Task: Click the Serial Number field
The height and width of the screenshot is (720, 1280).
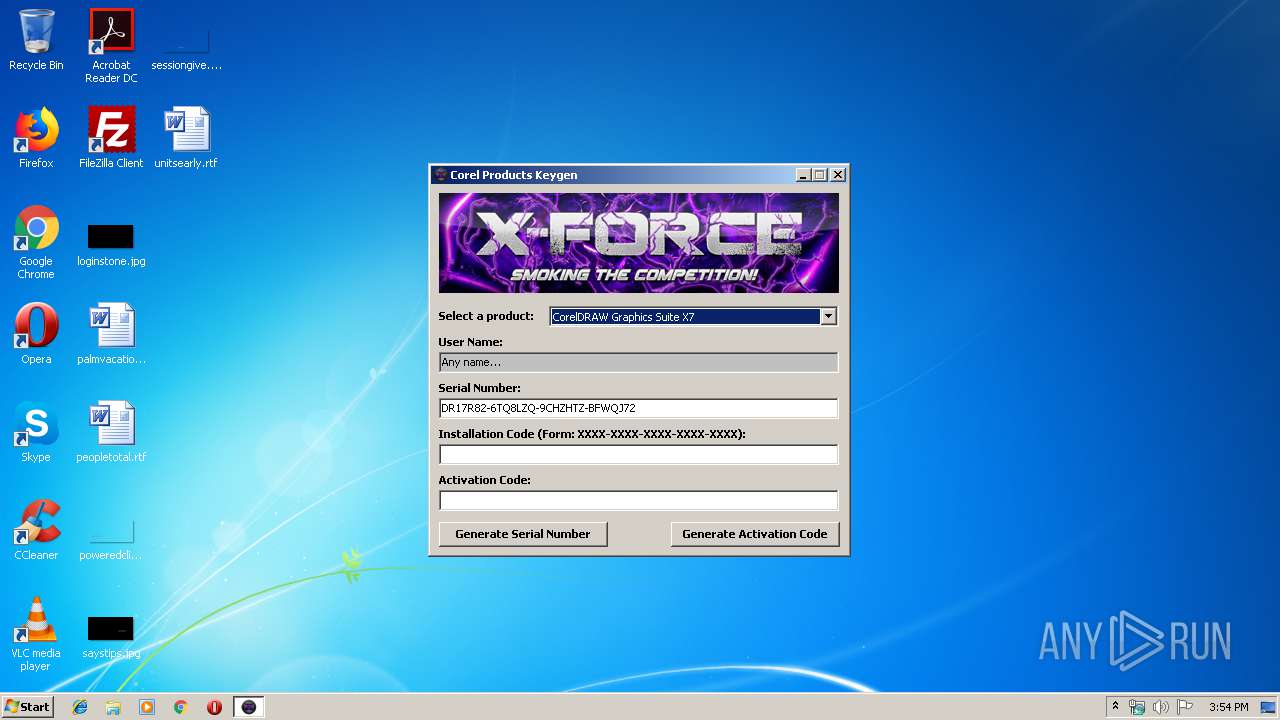Action: [638, 408]
